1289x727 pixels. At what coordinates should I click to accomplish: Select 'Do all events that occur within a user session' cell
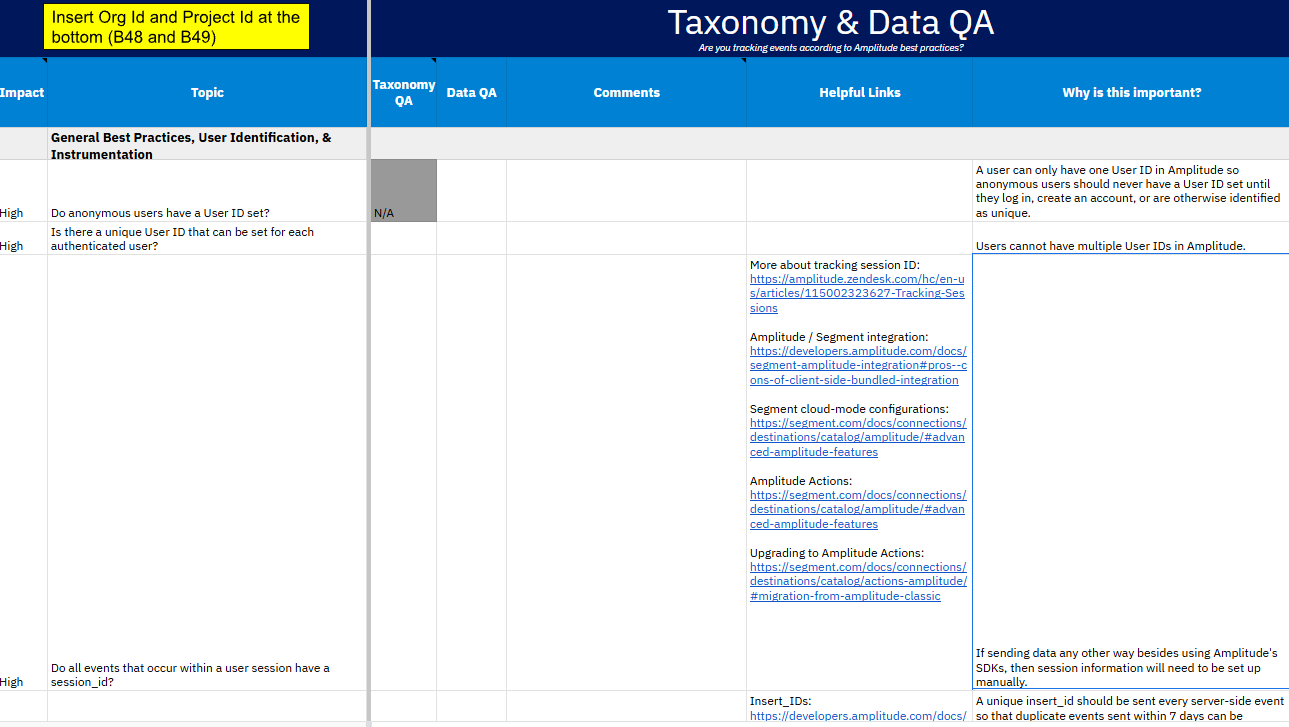tap(207, 473)
